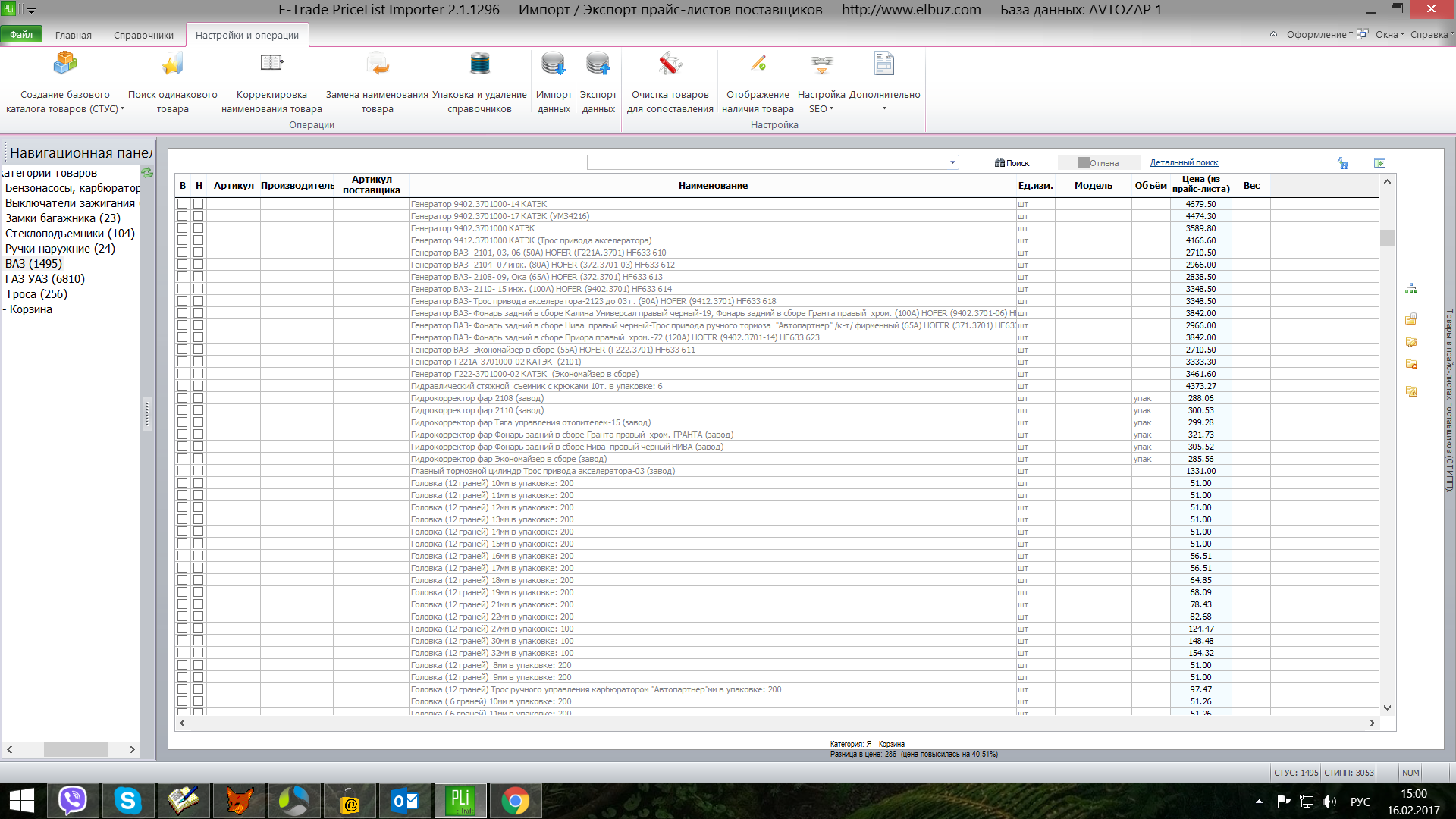Screen dimensions: 1456x819
Task: Click the green refresh categories icon
Action: (x=147, y=173)
